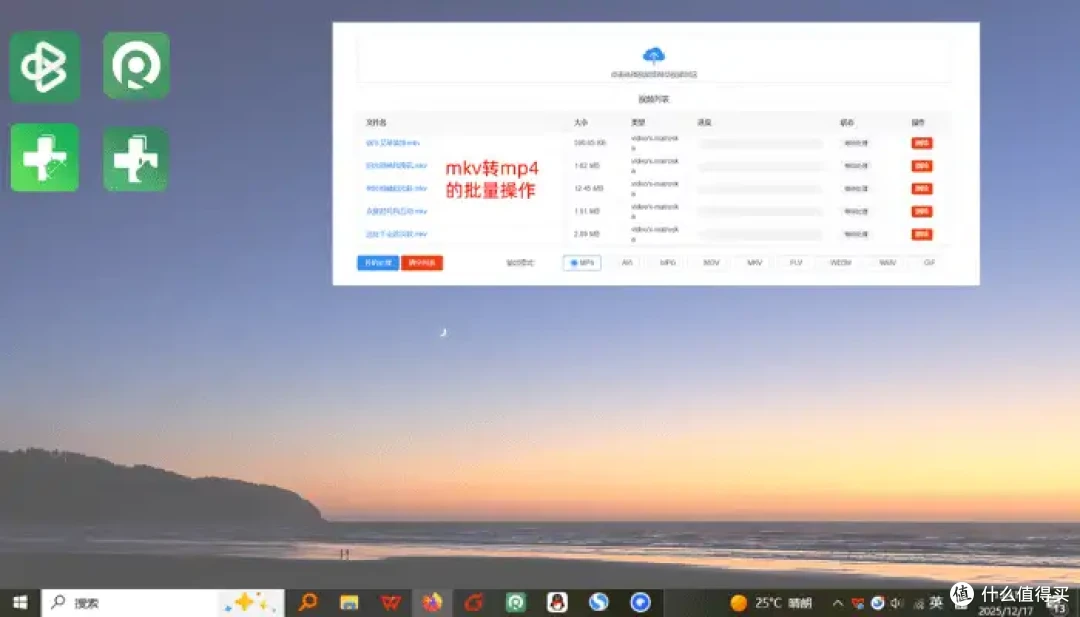Launch the blue S browser on taskbar
This screenshot has width=1080, height=617.
point(599,603)
